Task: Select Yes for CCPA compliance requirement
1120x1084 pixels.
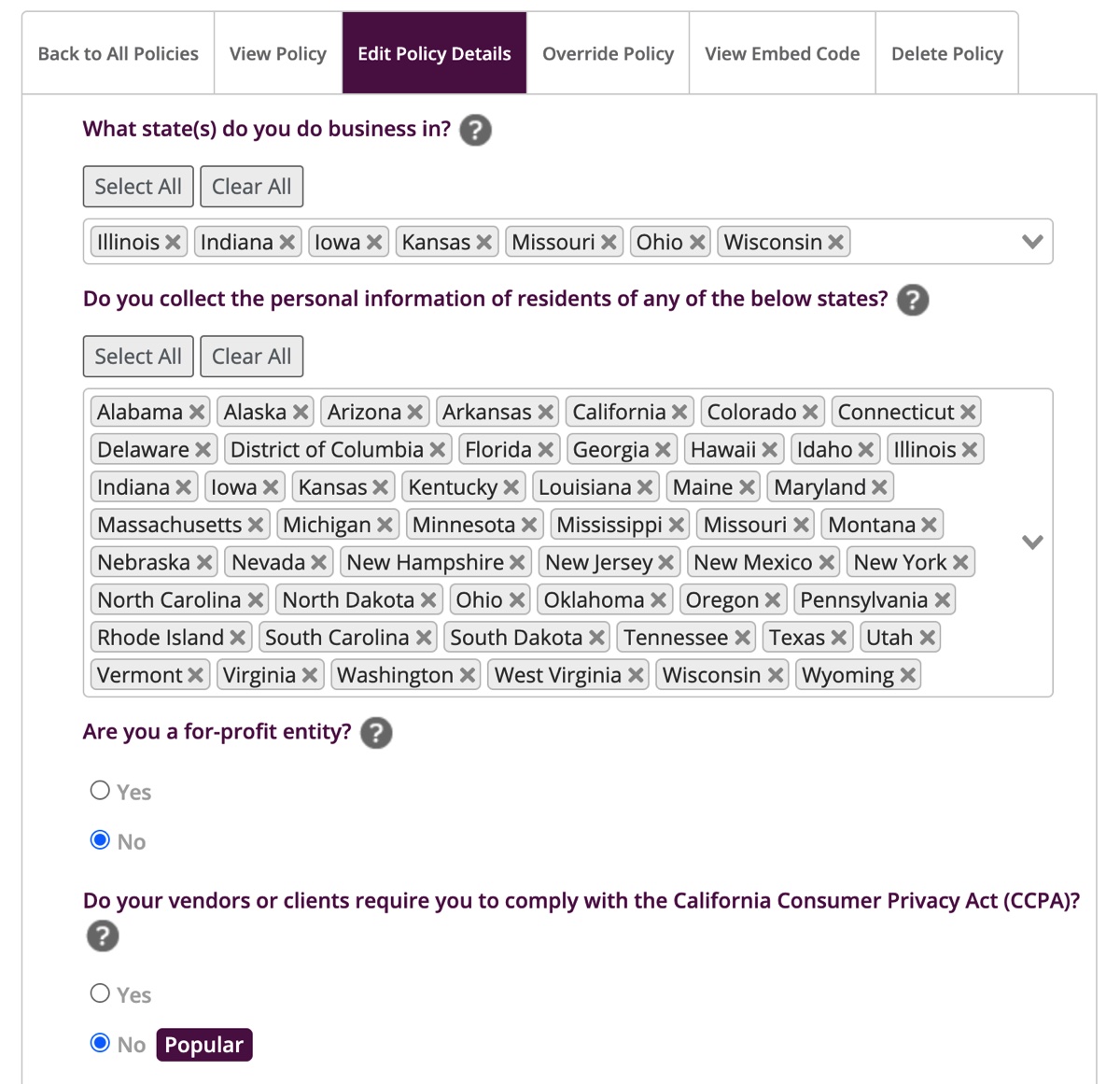Action: [x=100, y=993]
